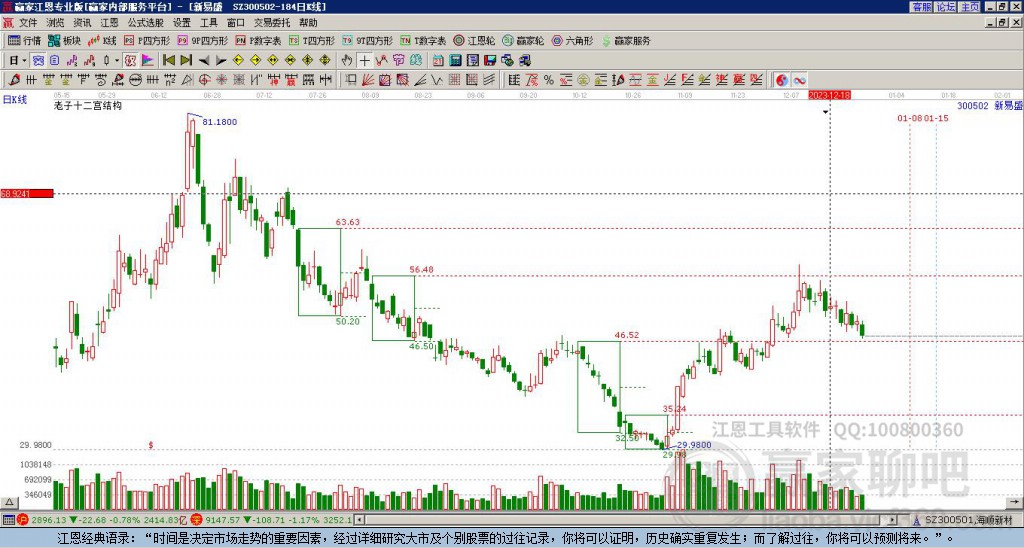The width and height of the screenshot is (1024, 548).
Task: Step chart right with black arrow
Action: (221, 61)
